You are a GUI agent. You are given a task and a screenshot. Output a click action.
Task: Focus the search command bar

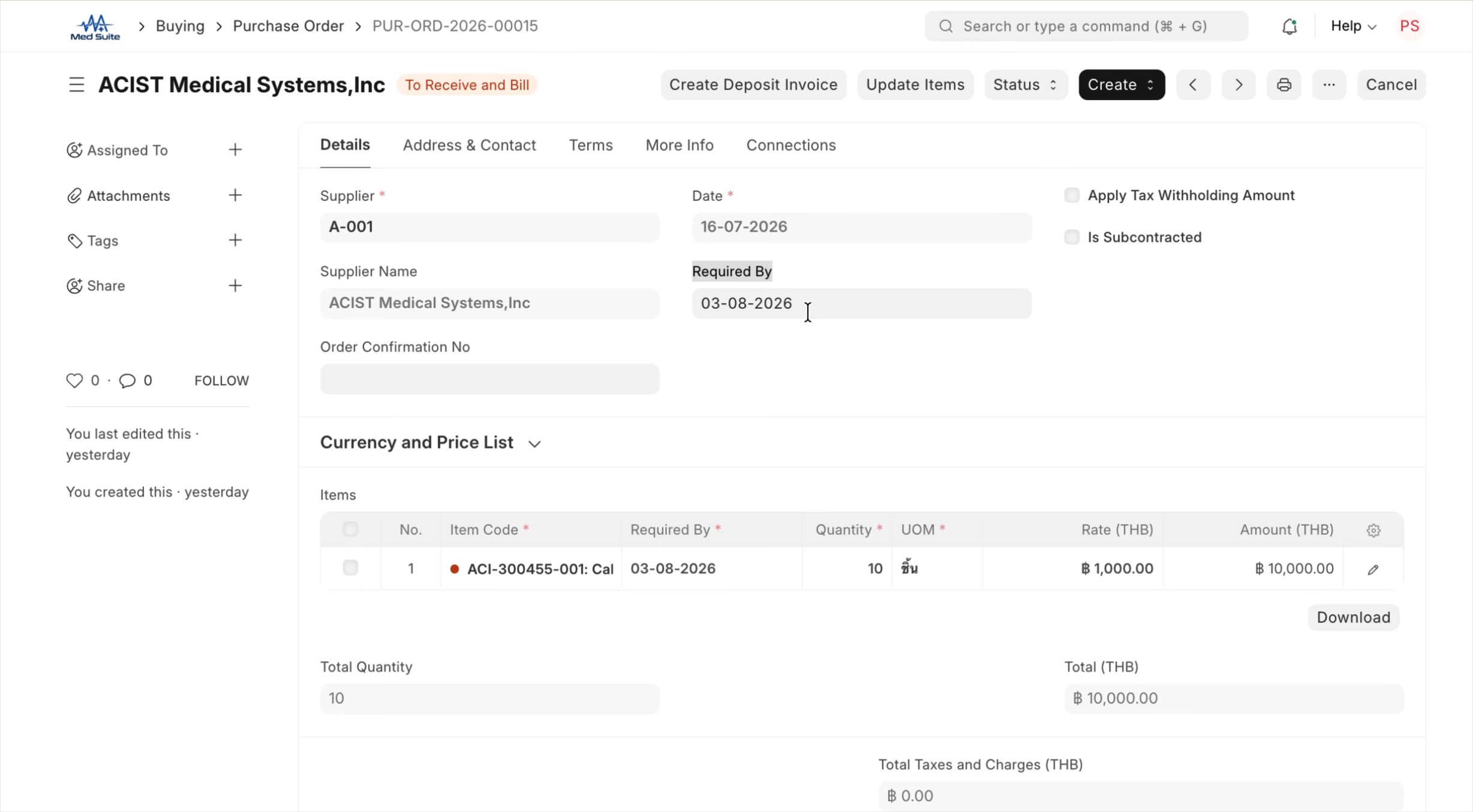(1086, 26)
